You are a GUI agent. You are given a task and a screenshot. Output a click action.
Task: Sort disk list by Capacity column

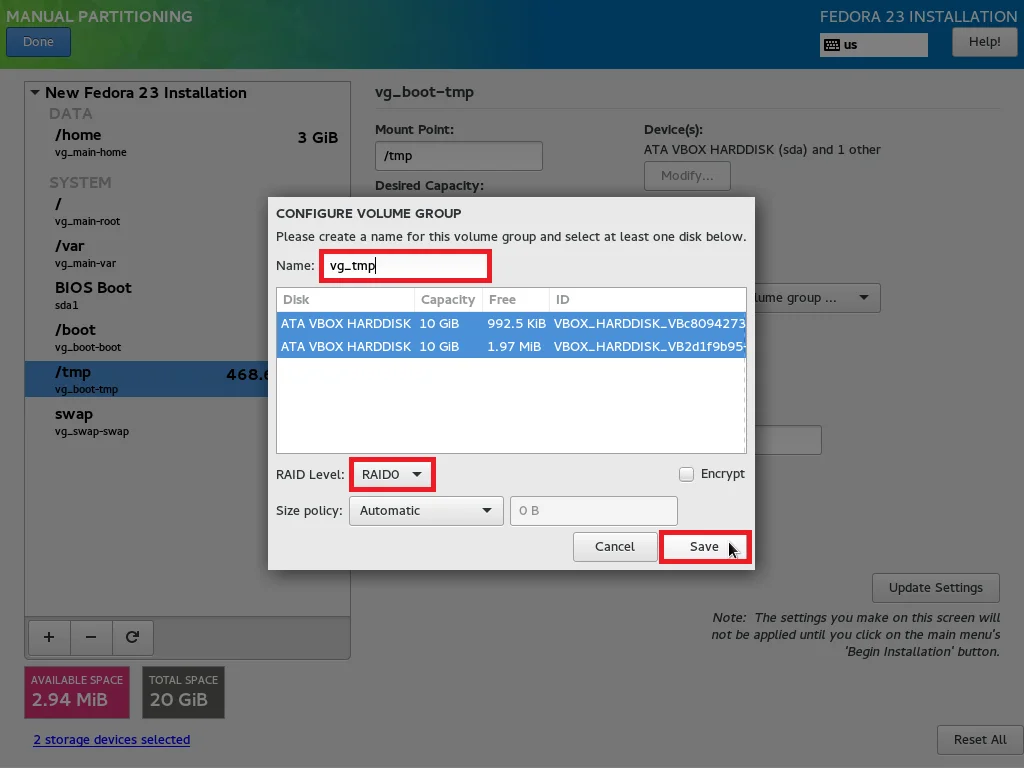point(448,300)
